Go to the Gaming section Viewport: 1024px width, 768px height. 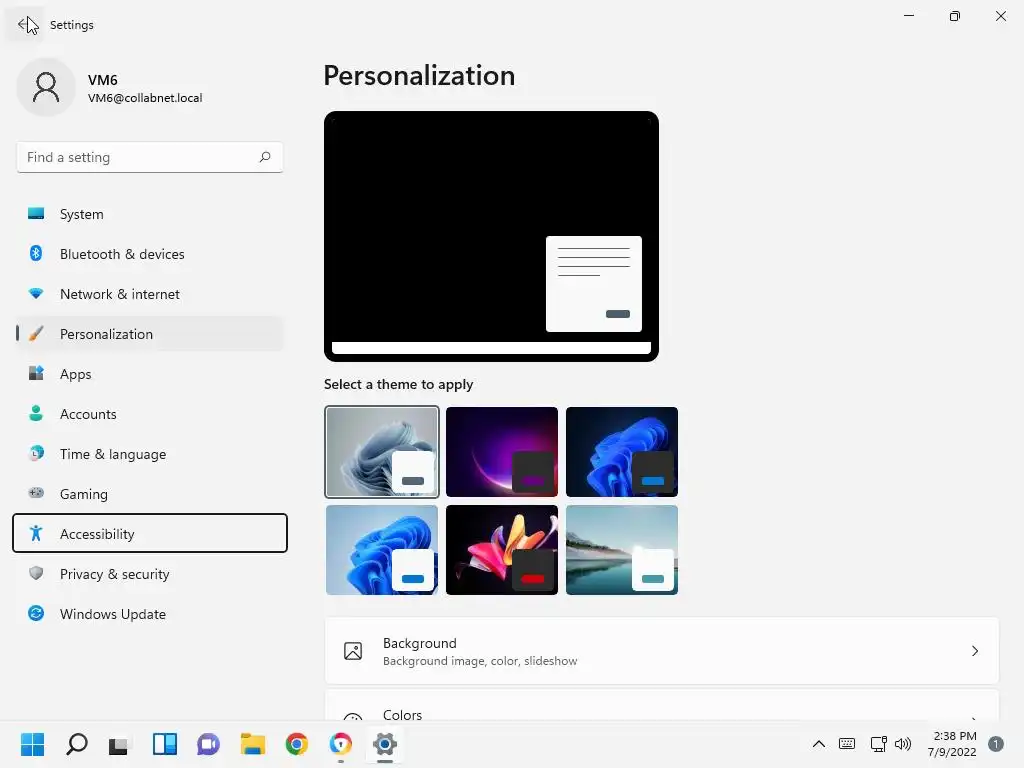pos(150,494)
